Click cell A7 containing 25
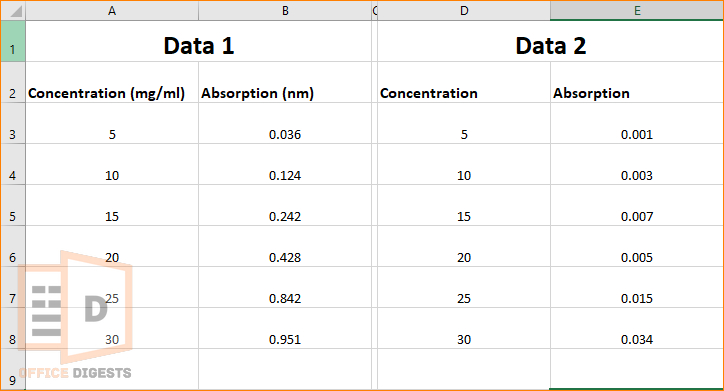The height and width of the screenshot is (391, 724). click(x=112, y=287)
